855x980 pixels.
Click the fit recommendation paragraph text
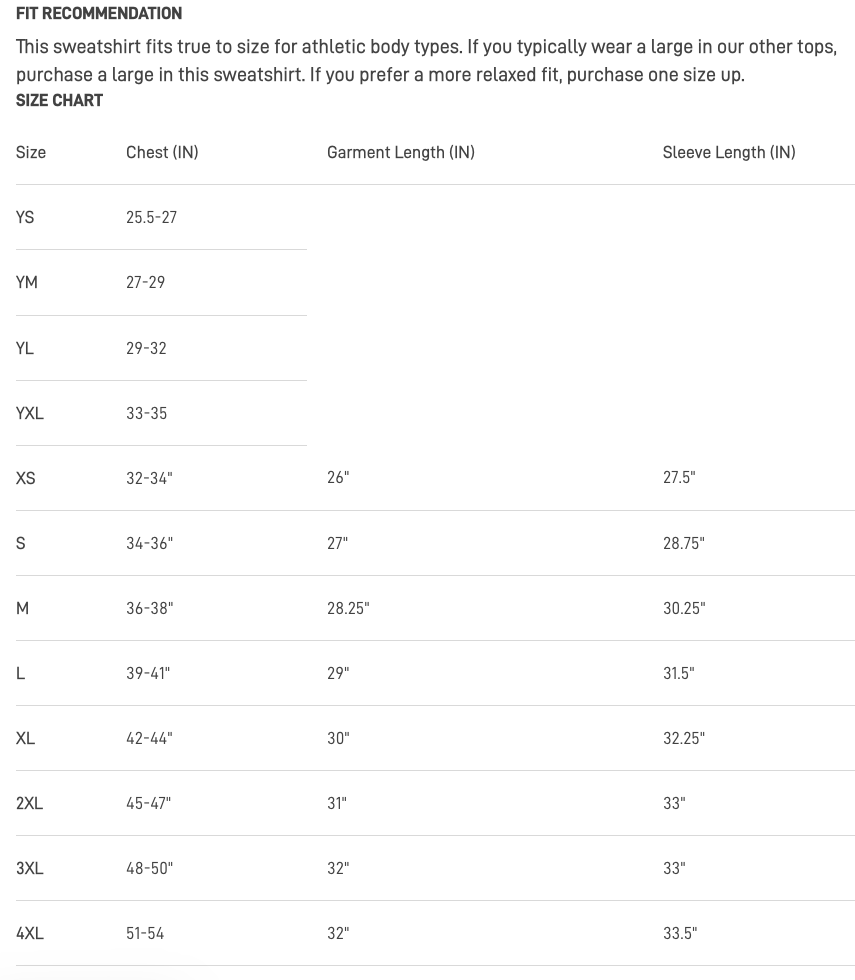pos(426,61)
